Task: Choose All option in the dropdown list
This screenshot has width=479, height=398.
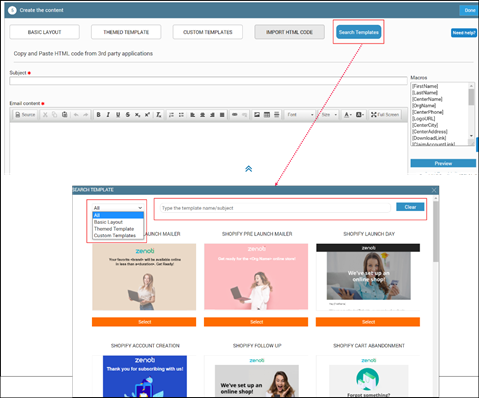Action: (x=118, y=215)
